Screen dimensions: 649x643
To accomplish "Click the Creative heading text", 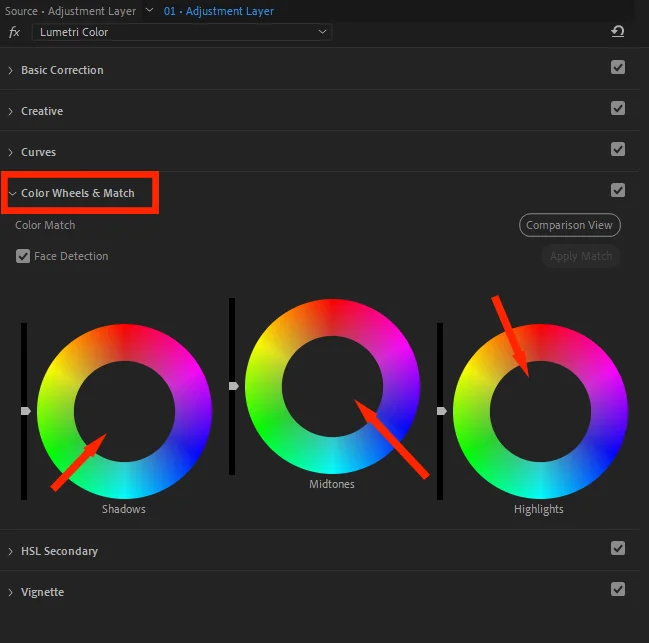I will pos(42,111).
